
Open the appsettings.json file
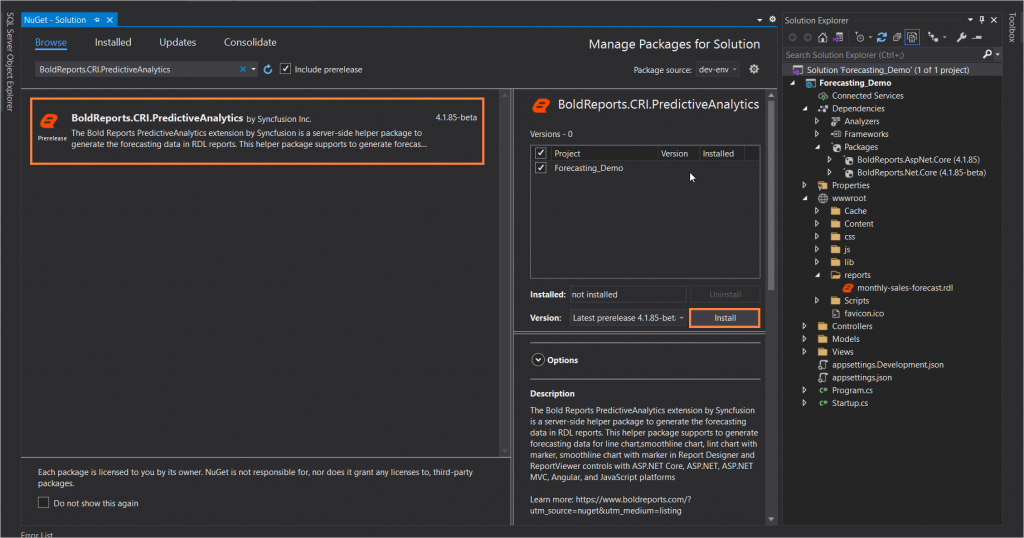pos(861,377)
